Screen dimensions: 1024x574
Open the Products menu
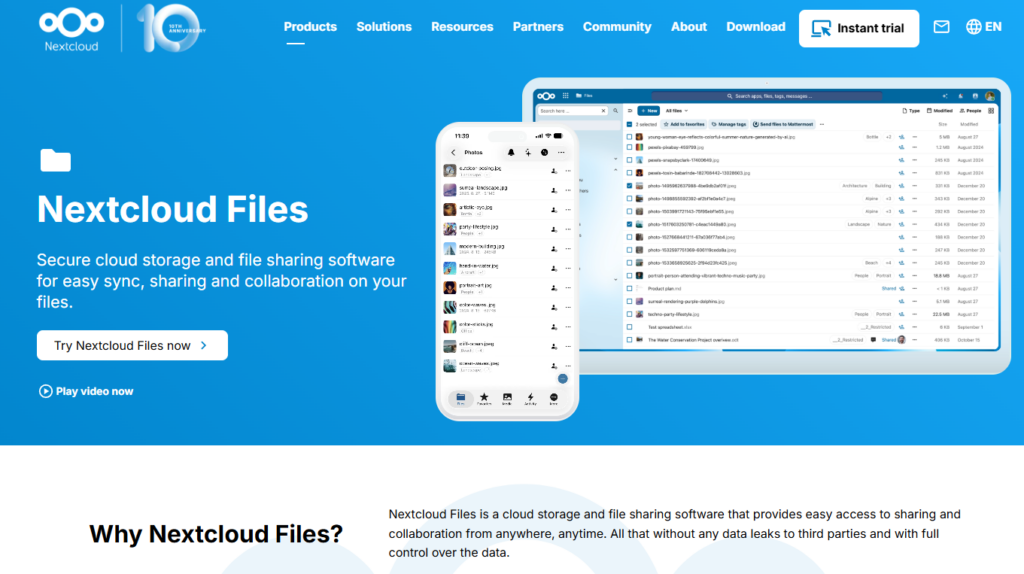pos(310,27)
